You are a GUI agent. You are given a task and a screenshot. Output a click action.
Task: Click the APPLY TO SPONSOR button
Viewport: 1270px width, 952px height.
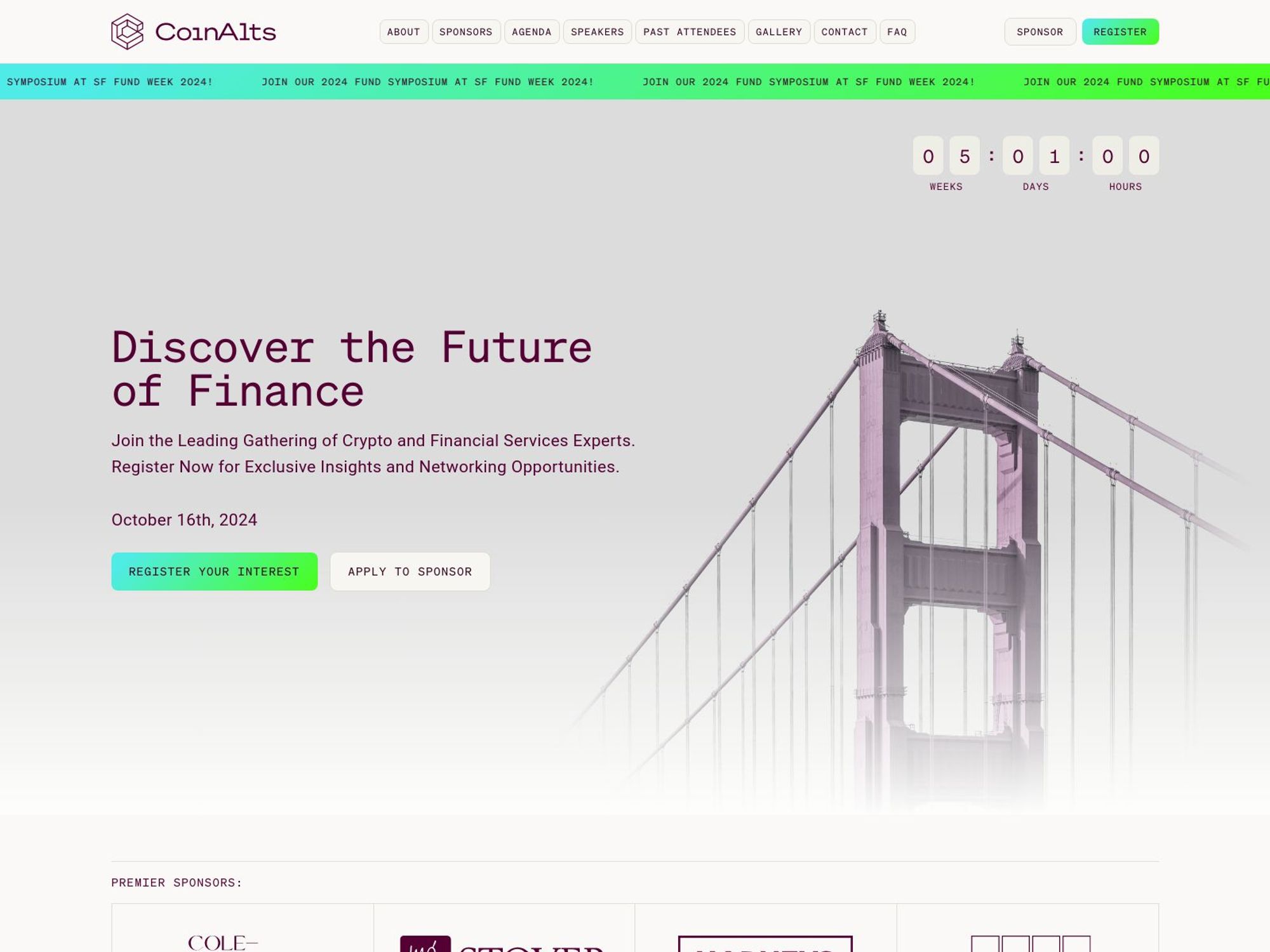tap(410, 571)
